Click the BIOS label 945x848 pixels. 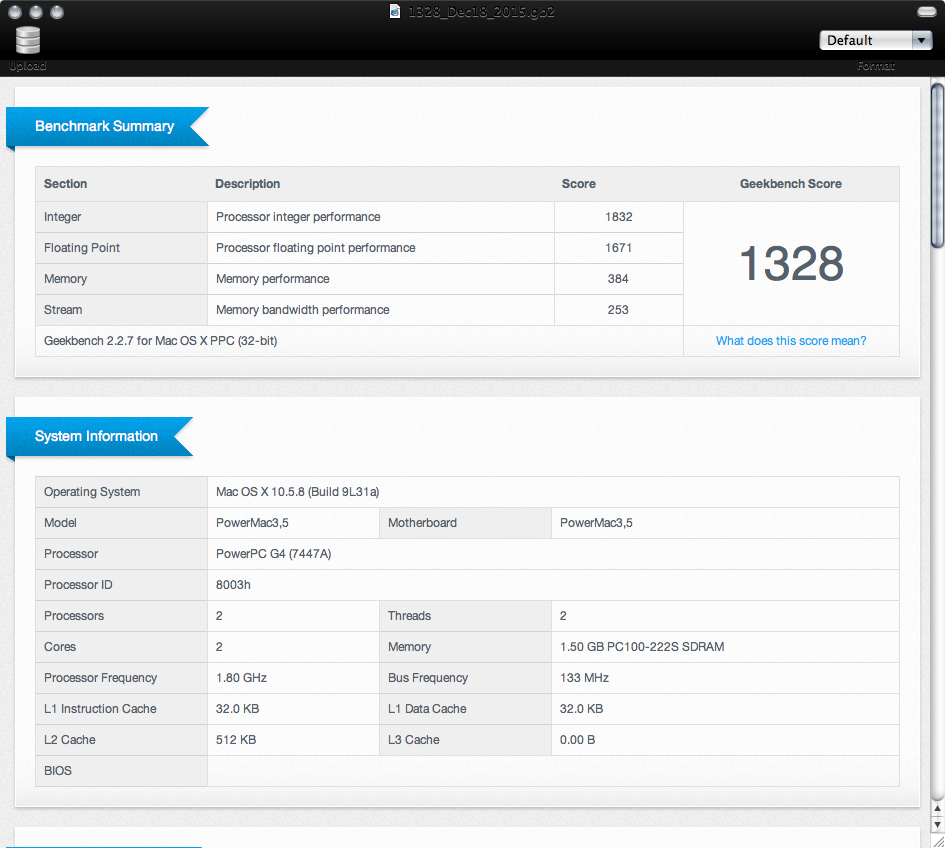coord(58,771)
